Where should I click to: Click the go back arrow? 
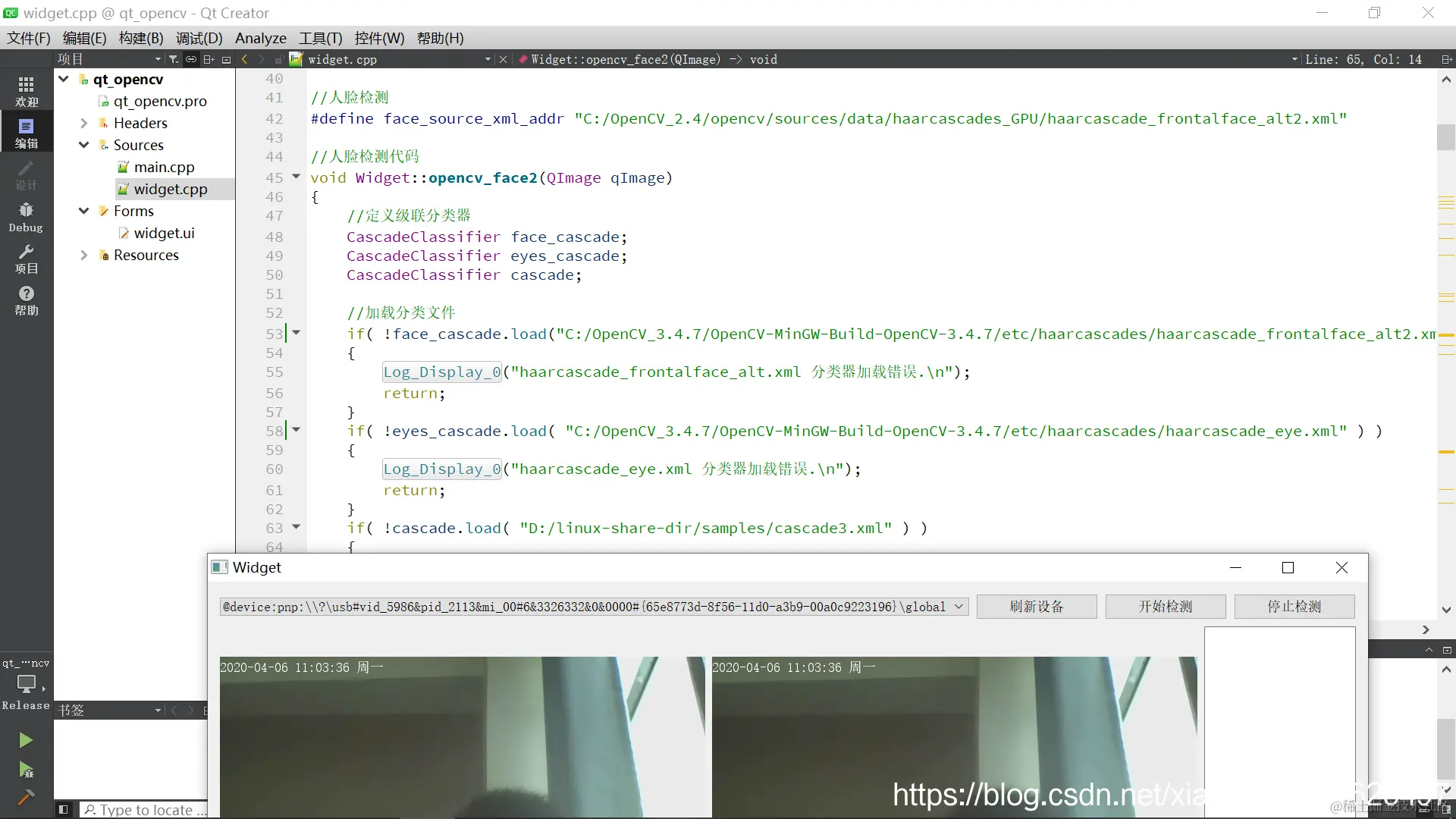[244, 59]
